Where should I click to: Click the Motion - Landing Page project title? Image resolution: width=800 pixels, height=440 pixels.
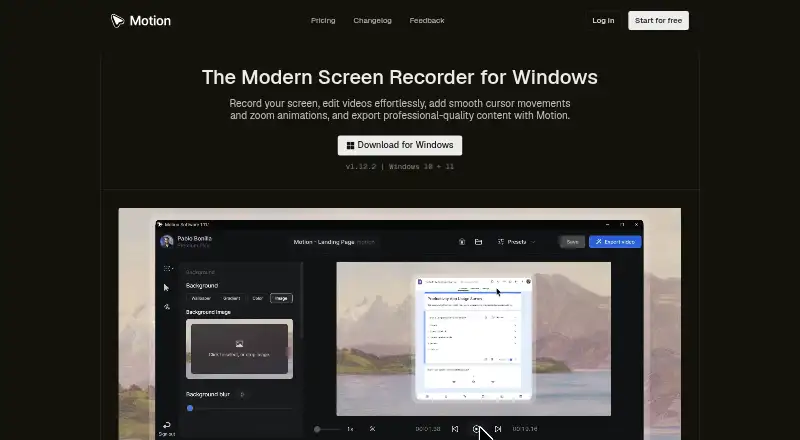(x=324, y=242)
